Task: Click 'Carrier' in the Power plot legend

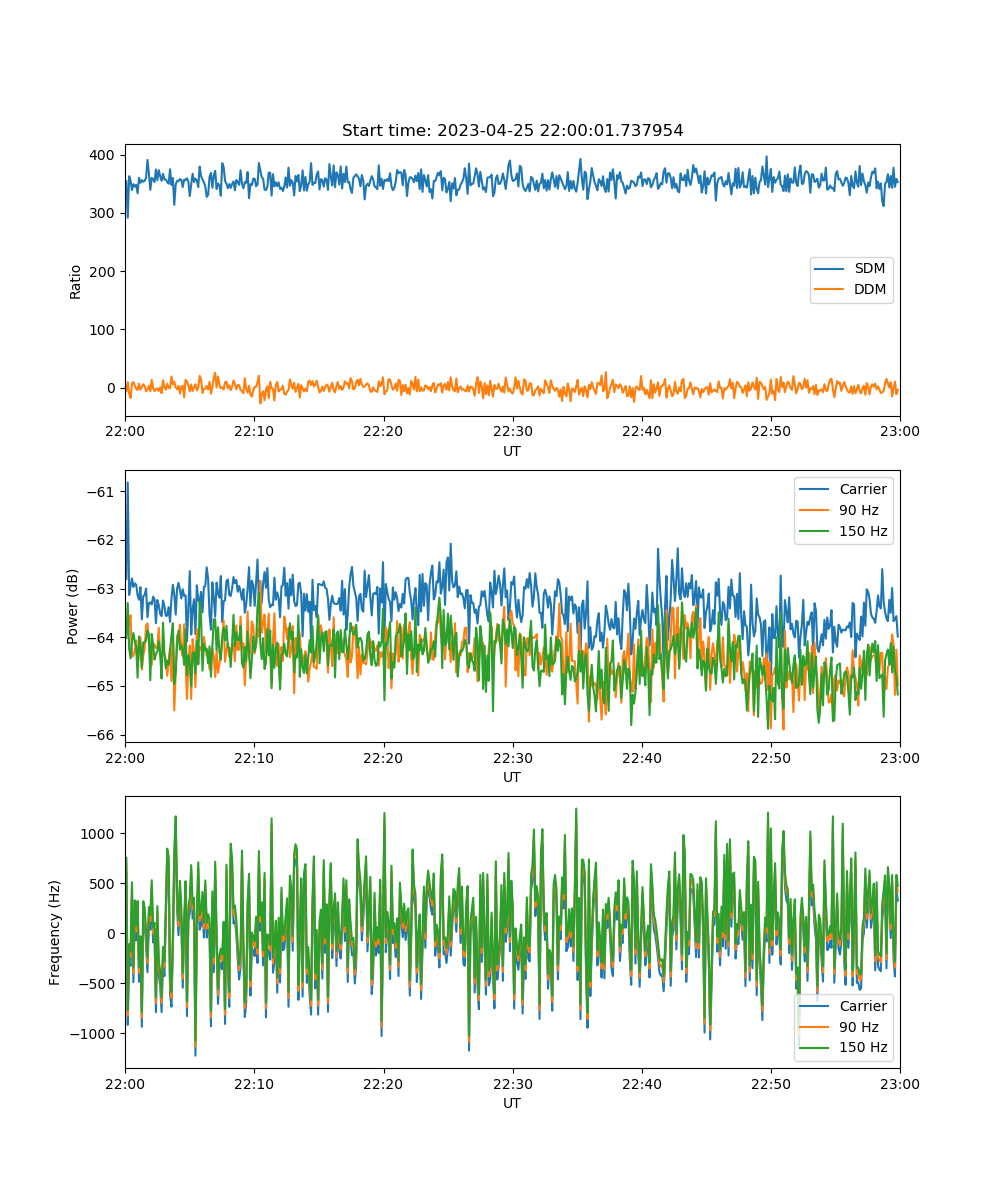Action: [862, 489]
